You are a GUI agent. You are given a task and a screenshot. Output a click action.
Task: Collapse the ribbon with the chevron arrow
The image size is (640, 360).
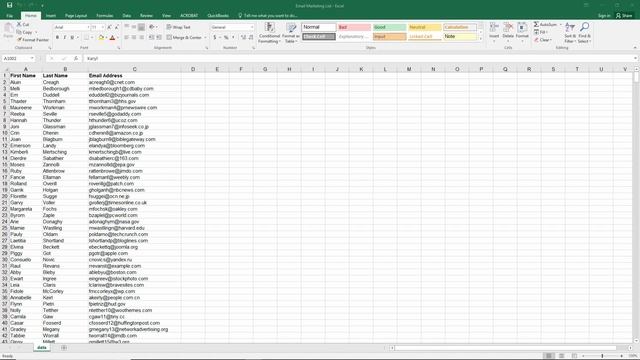pyautogui.click(x=635, y=48)
